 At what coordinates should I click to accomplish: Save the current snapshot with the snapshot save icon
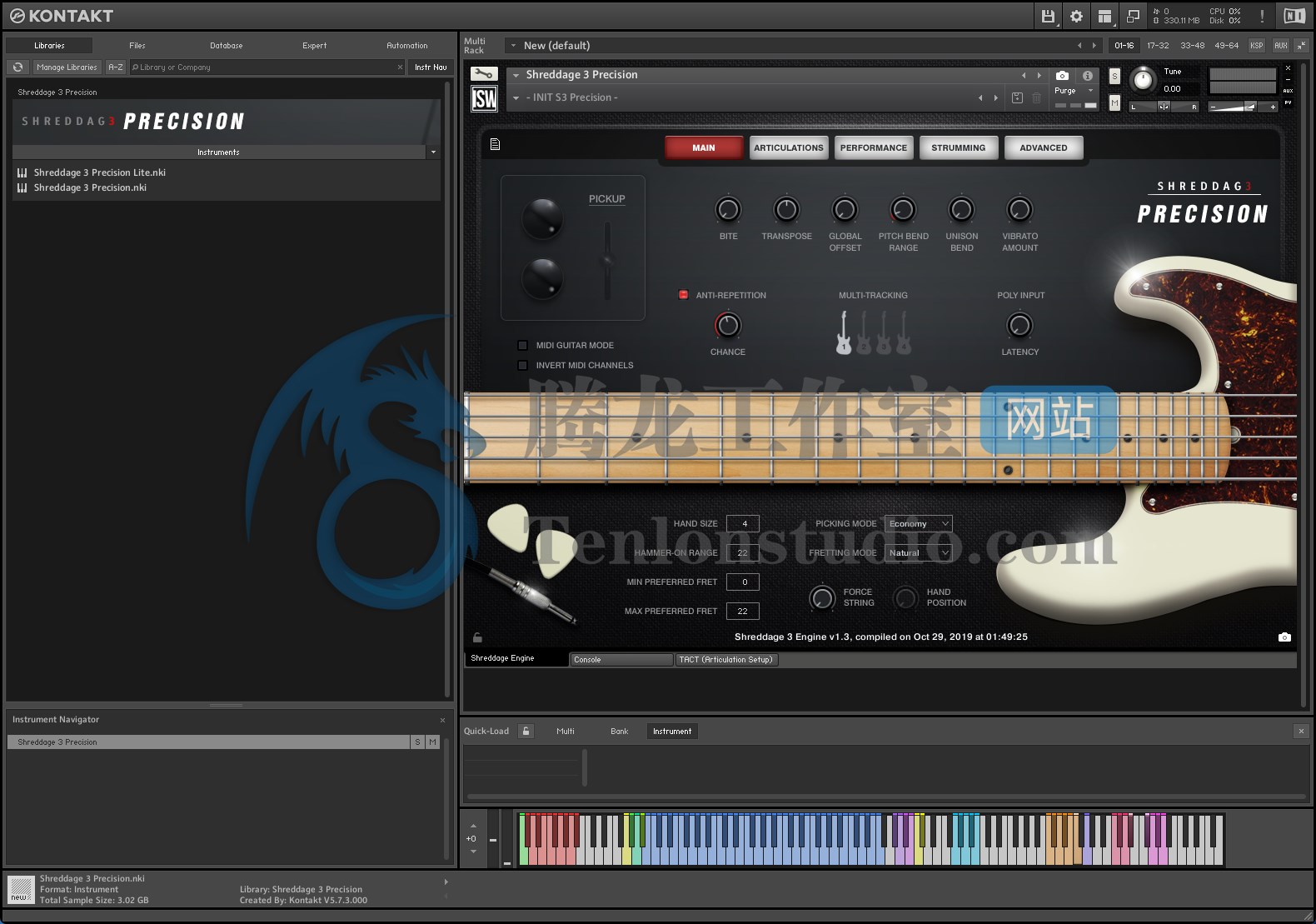[1017, 97]
